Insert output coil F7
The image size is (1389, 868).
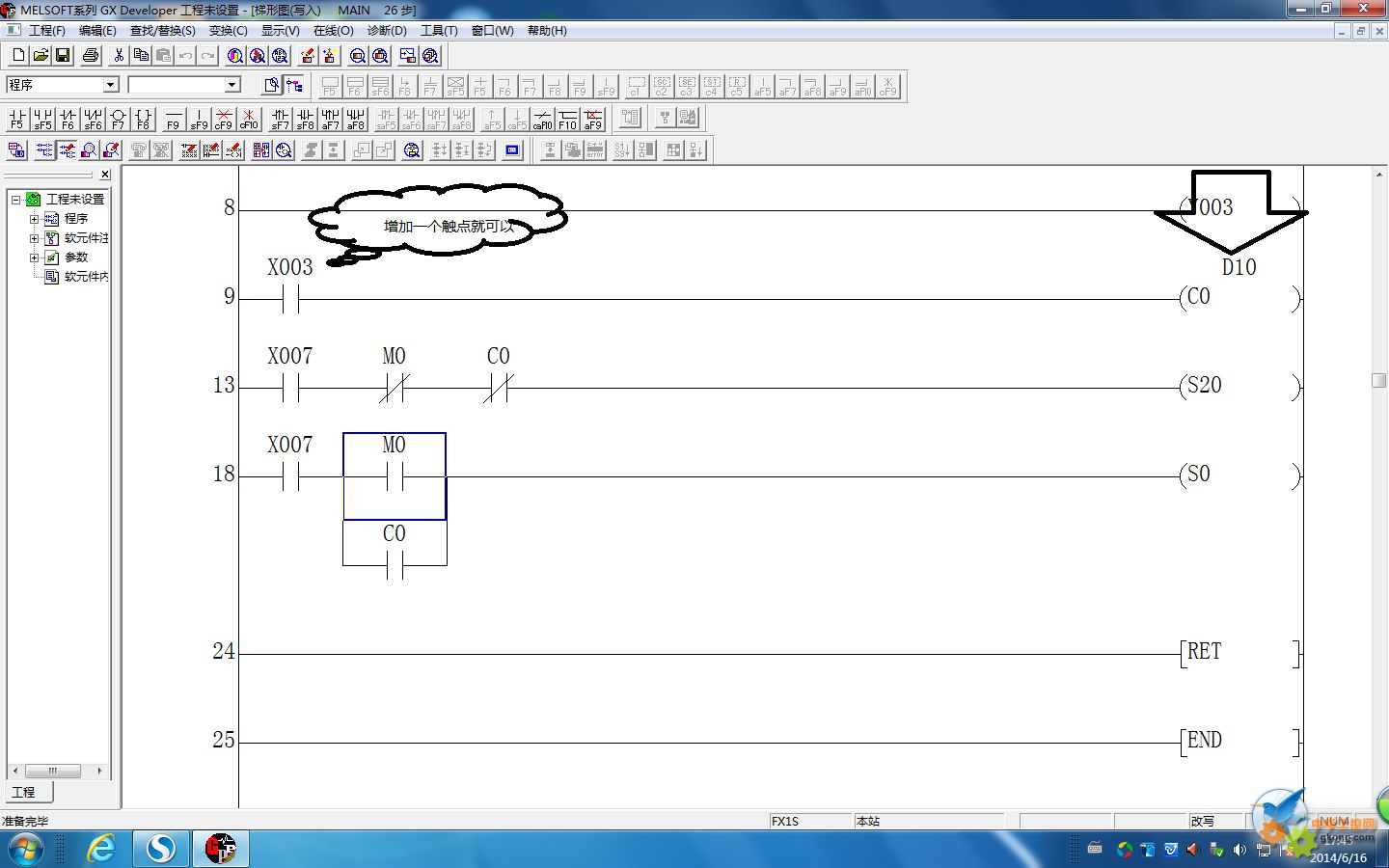(118, 120)
